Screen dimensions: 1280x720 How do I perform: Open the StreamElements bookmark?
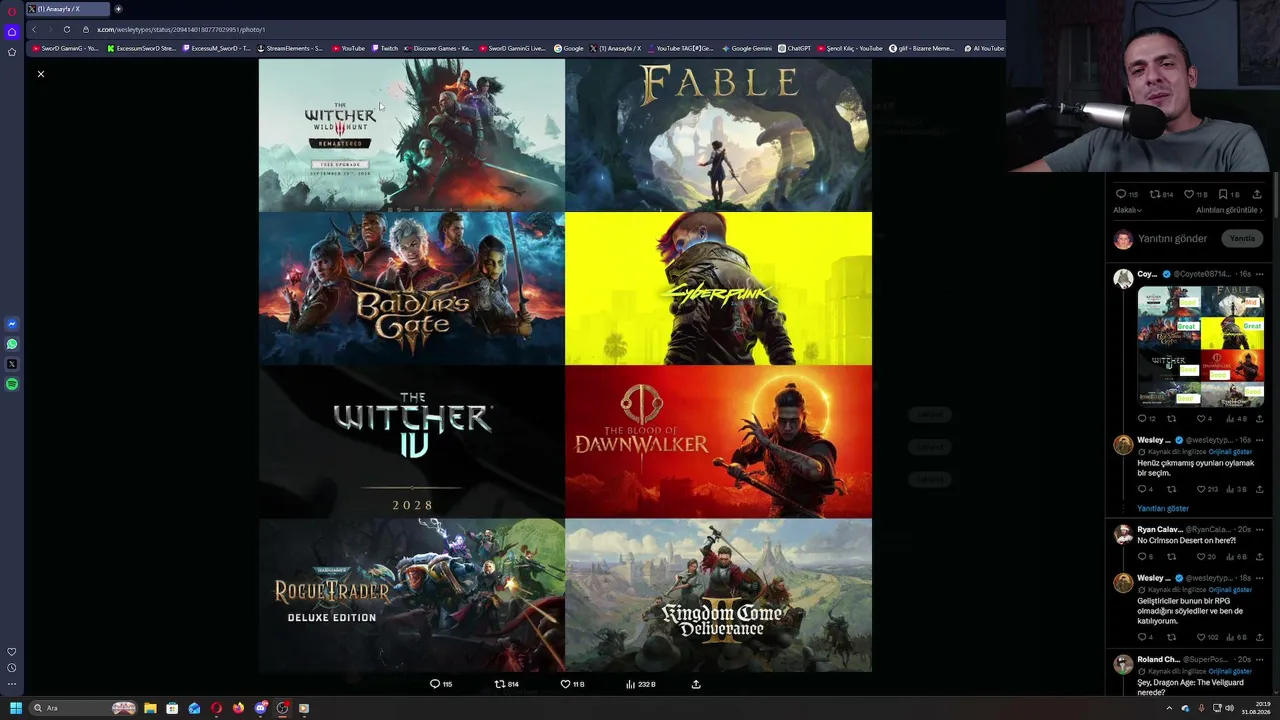click(290, 48)
